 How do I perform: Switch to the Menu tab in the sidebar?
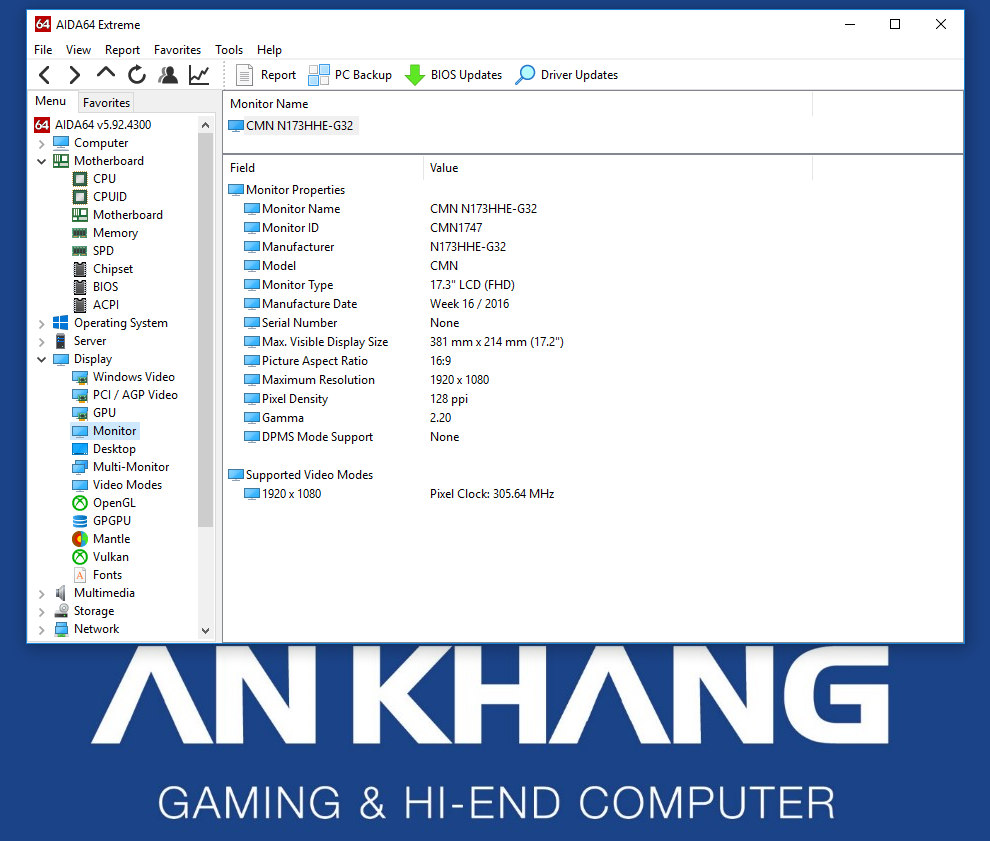[51, 101]
